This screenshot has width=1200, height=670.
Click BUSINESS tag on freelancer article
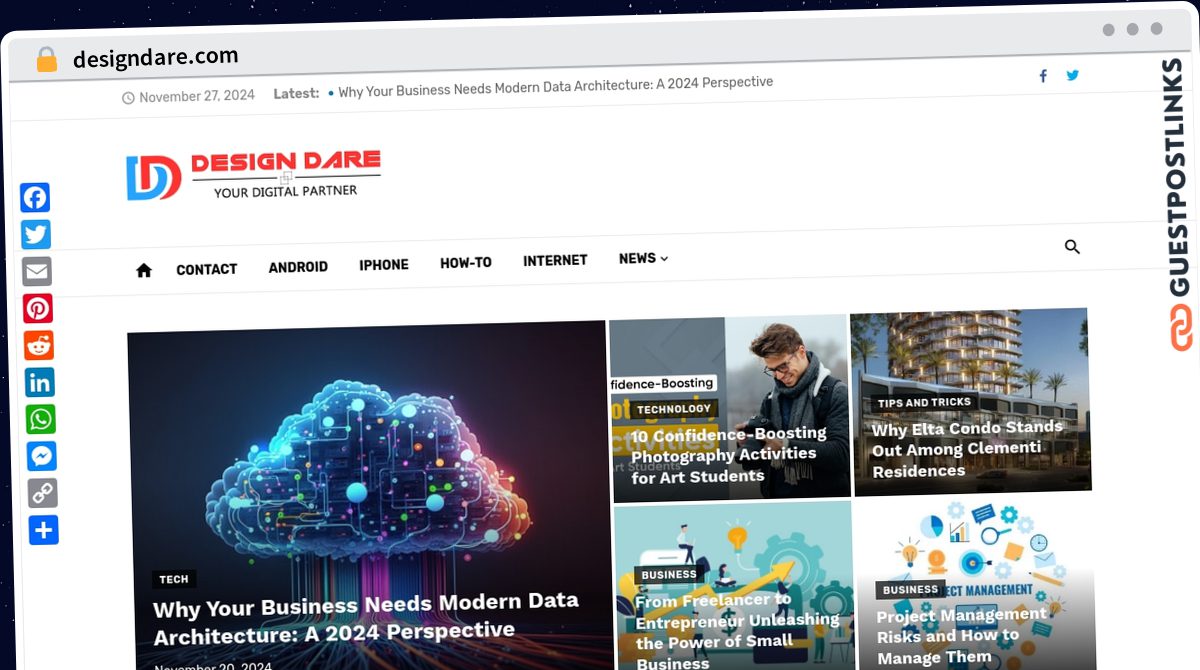(669, 574)
